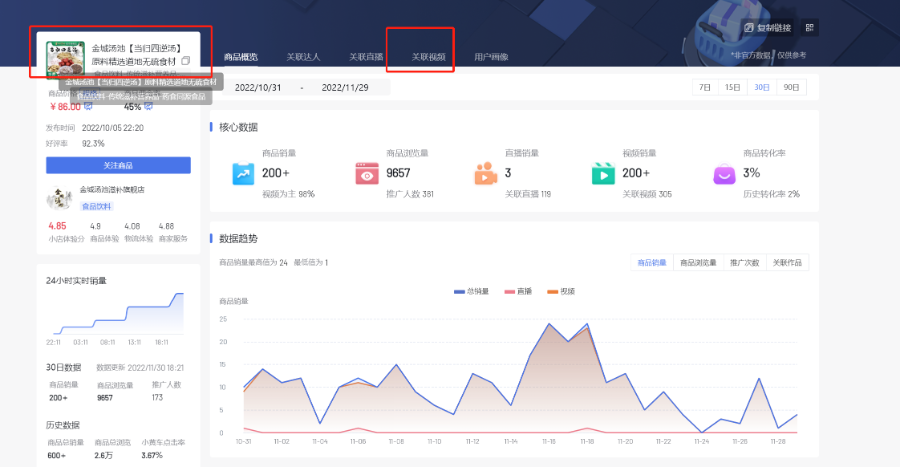Switch to the 关联达人 tab
This screenshot has width=900, height=467.
point(303,57)
